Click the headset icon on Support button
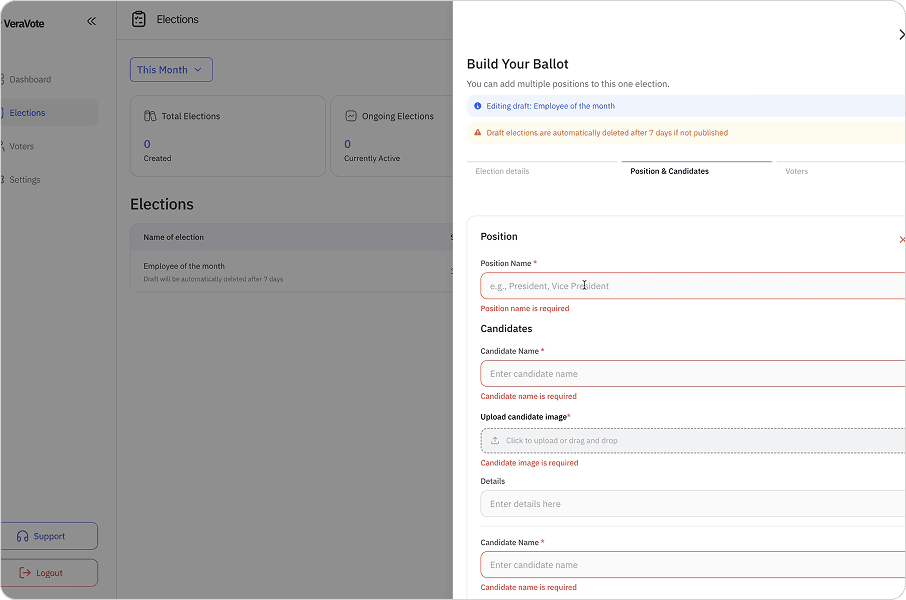This screenshot has height=600, width=906. point(23,536)
